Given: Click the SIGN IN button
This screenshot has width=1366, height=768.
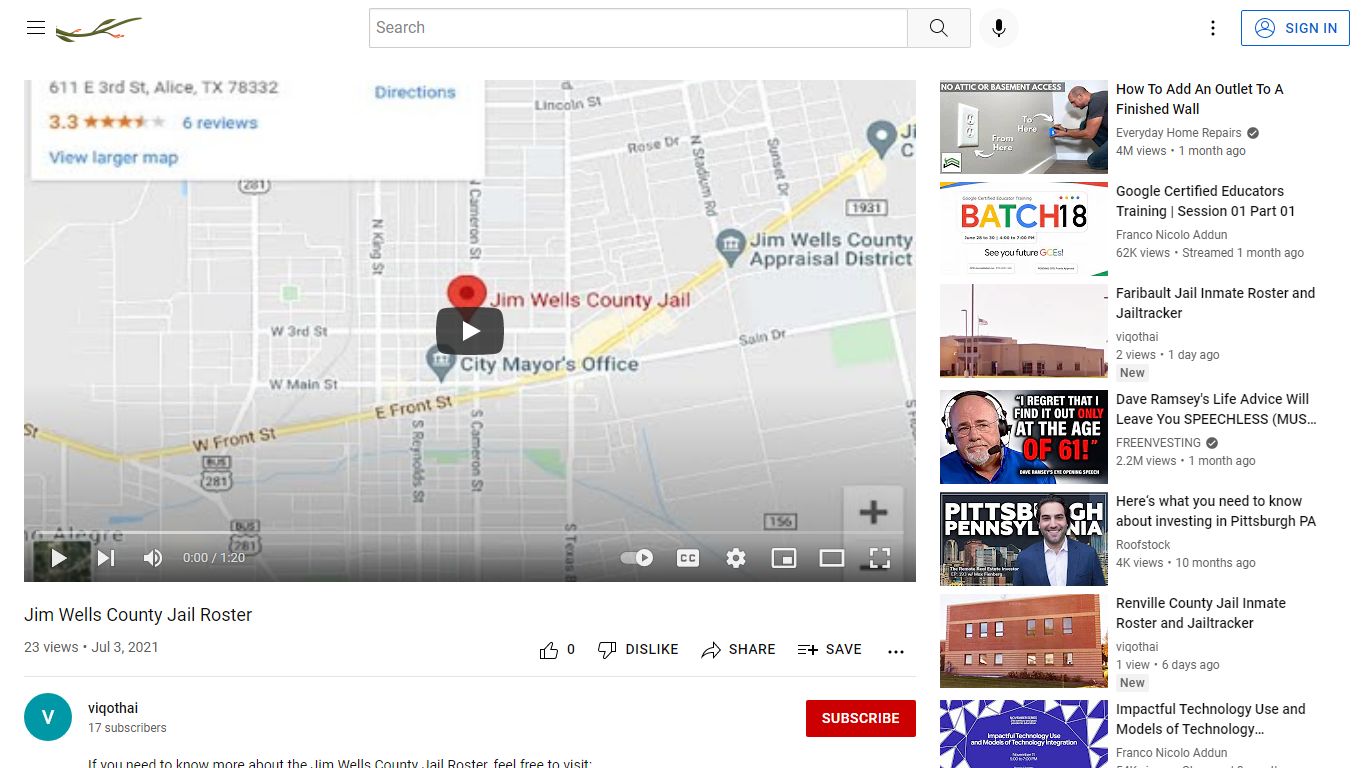Looking at the screenshot, I should (x=1295, y=28).
